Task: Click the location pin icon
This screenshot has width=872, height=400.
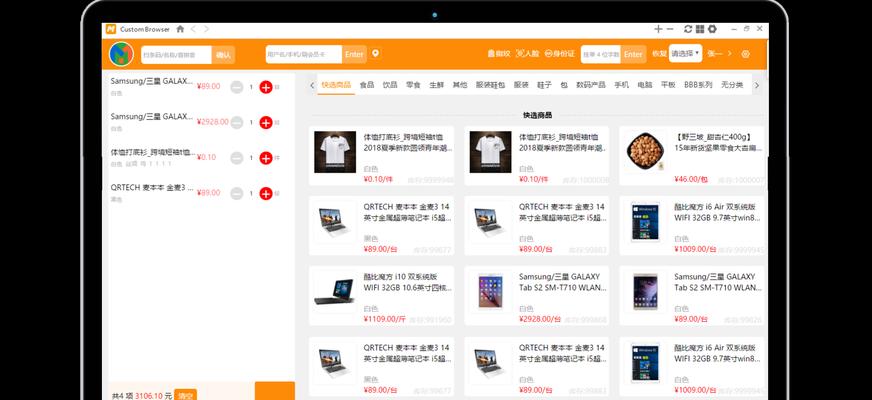Action: click(376, 53)
